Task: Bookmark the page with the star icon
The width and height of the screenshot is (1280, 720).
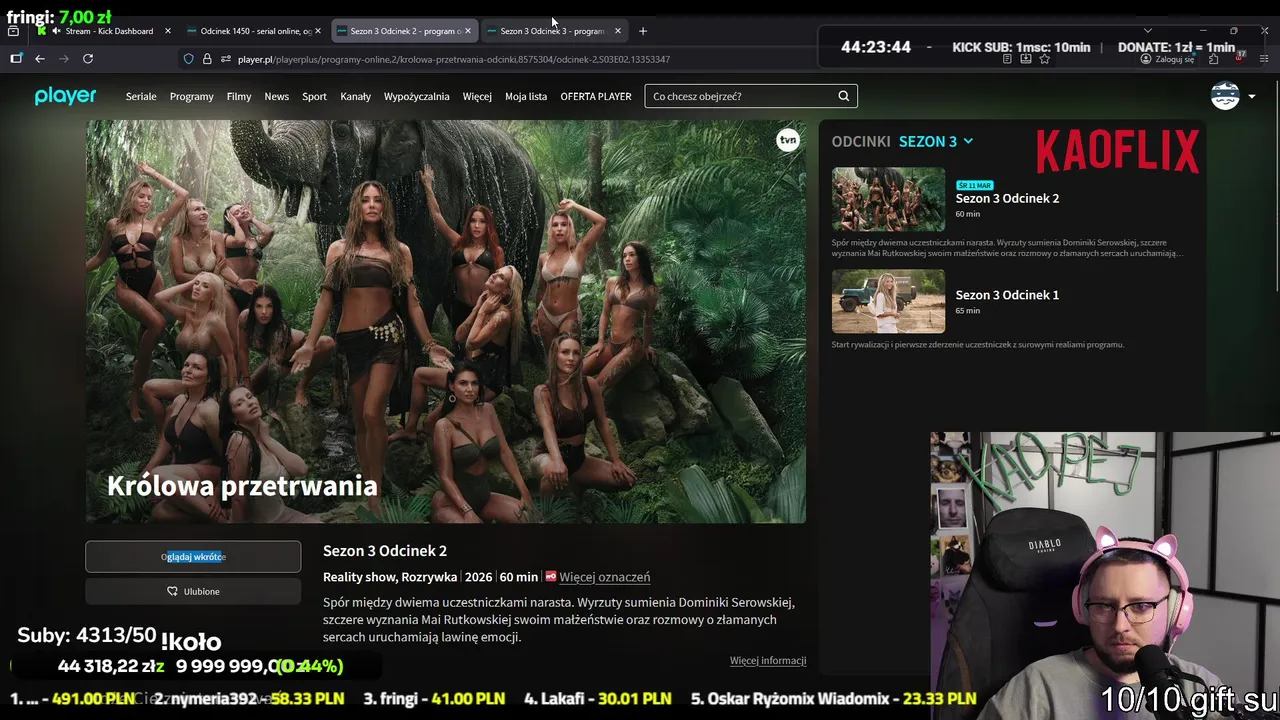Action: coord(1045,59)
